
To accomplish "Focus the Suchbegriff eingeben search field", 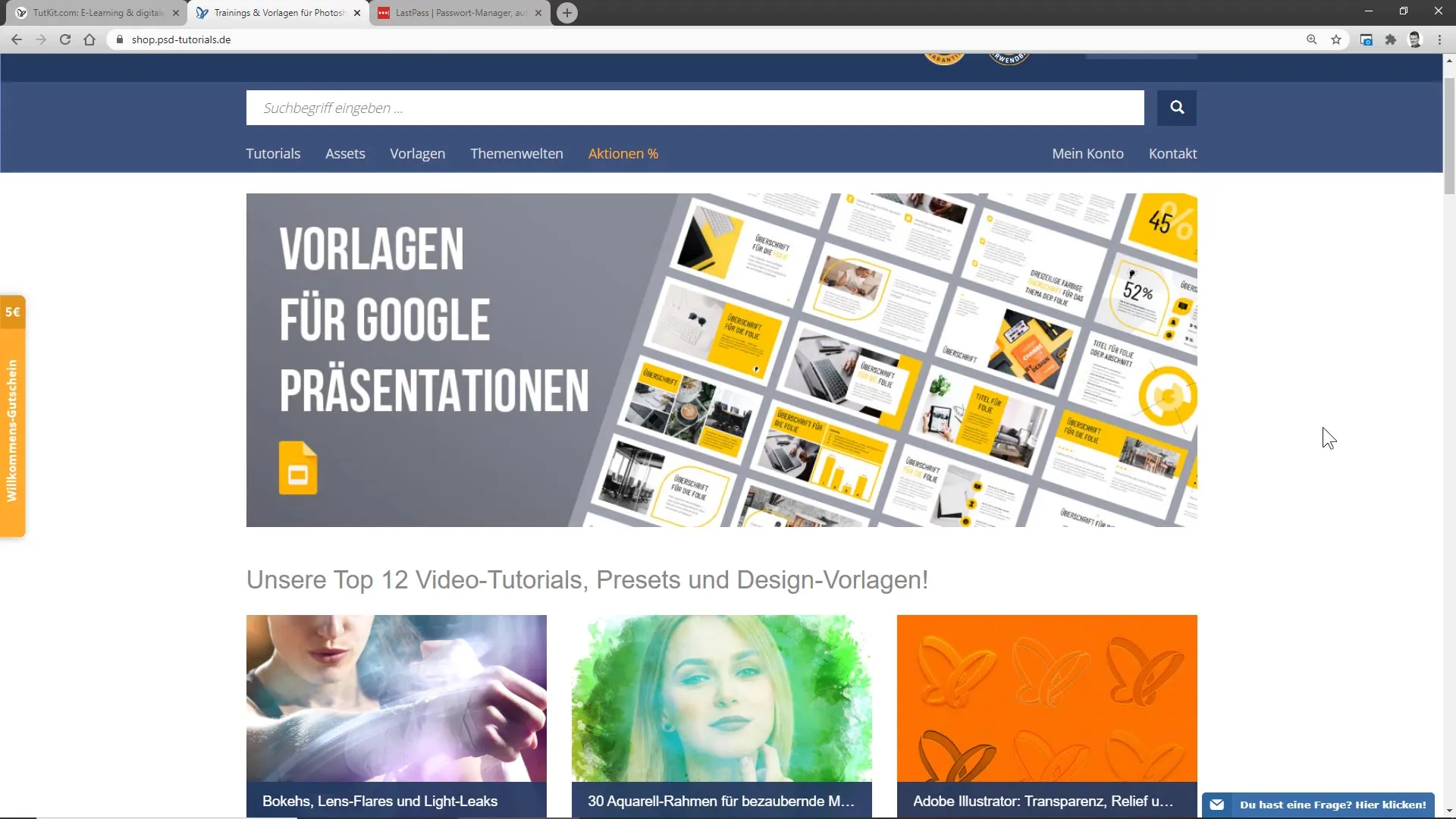I will [695, 108].
